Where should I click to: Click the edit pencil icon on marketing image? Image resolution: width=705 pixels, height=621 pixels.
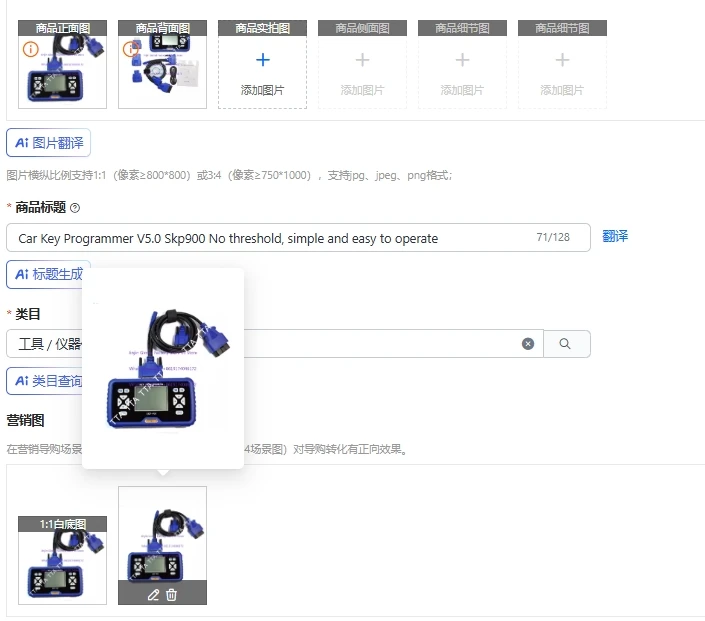coord(153,595)
